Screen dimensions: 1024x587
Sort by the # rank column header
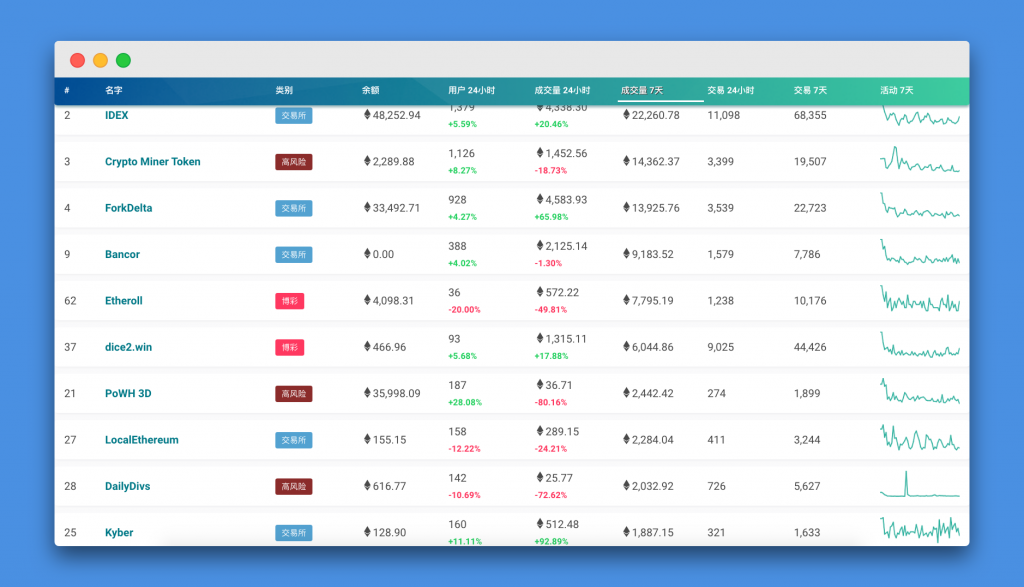point(67,90)
